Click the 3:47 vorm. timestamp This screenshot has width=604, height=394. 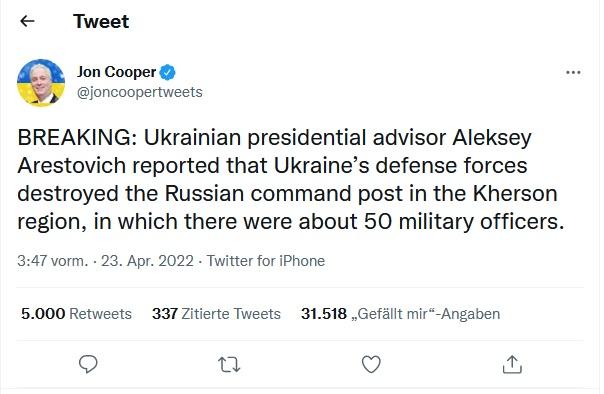tap(53, 261)
